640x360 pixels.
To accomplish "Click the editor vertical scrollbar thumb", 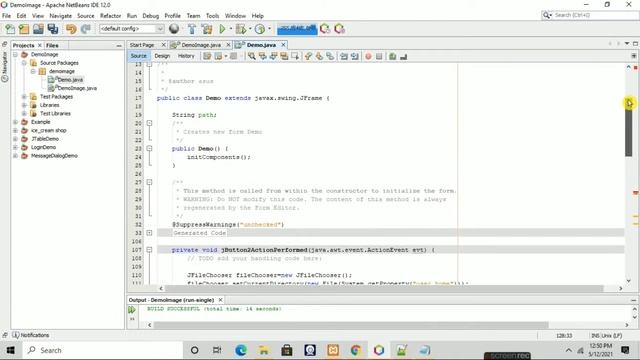I will pos(629,127).
